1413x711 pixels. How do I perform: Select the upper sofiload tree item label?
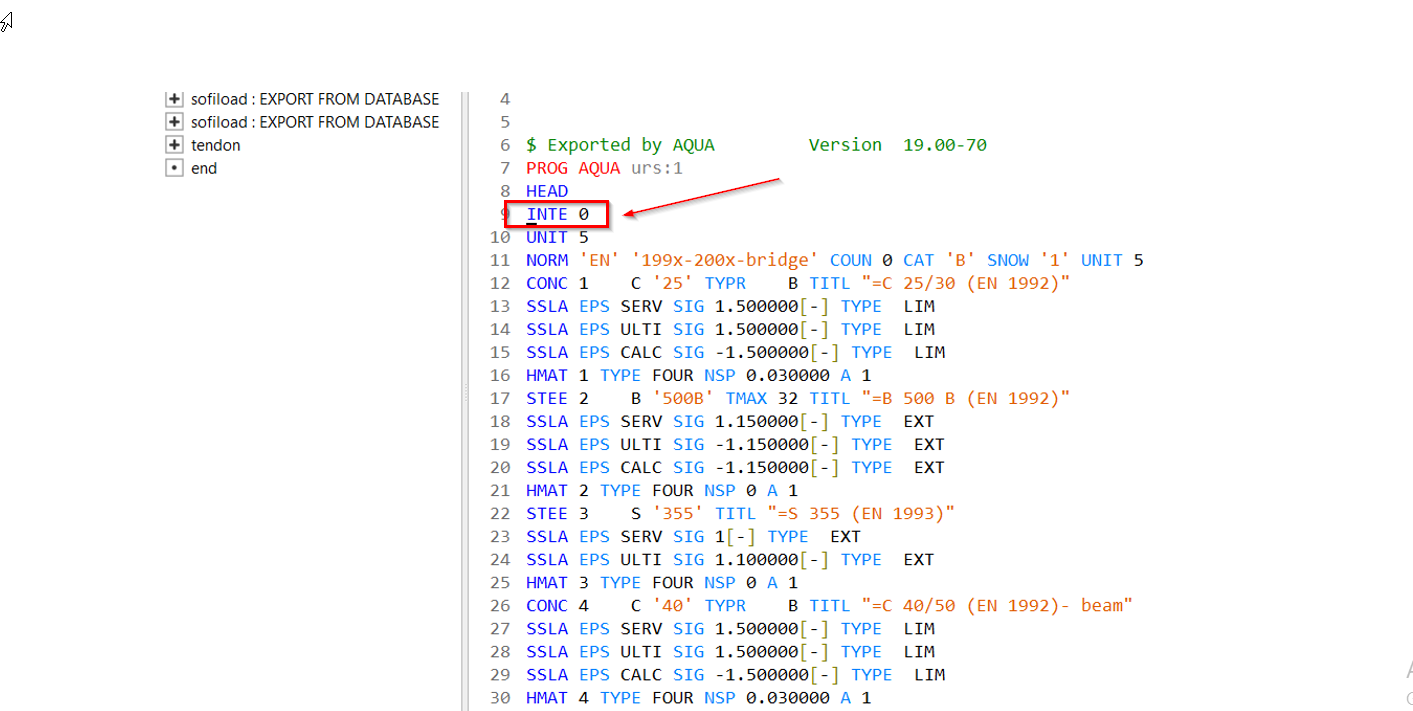click(314, 99)
